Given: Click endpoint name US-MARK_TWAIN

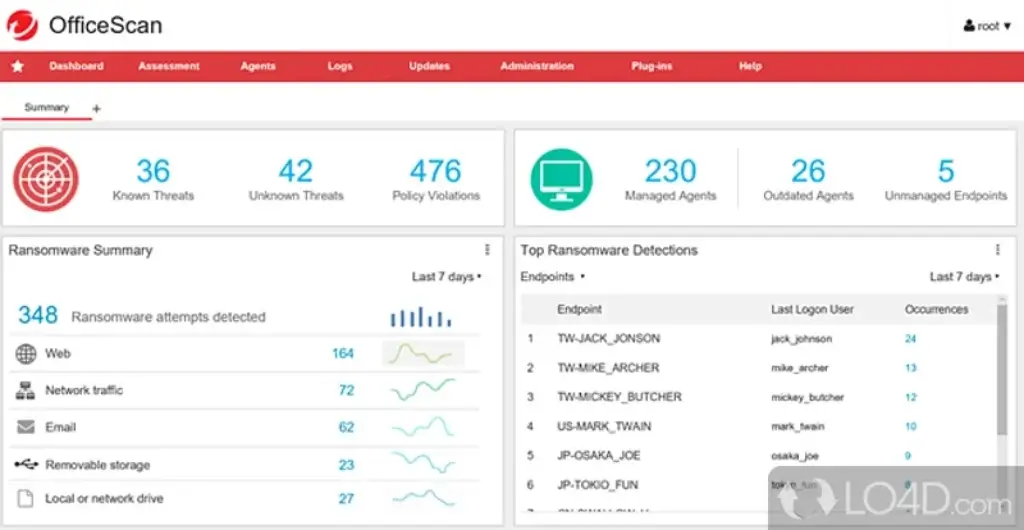Looking at the screenshot, I should (604, 426).
